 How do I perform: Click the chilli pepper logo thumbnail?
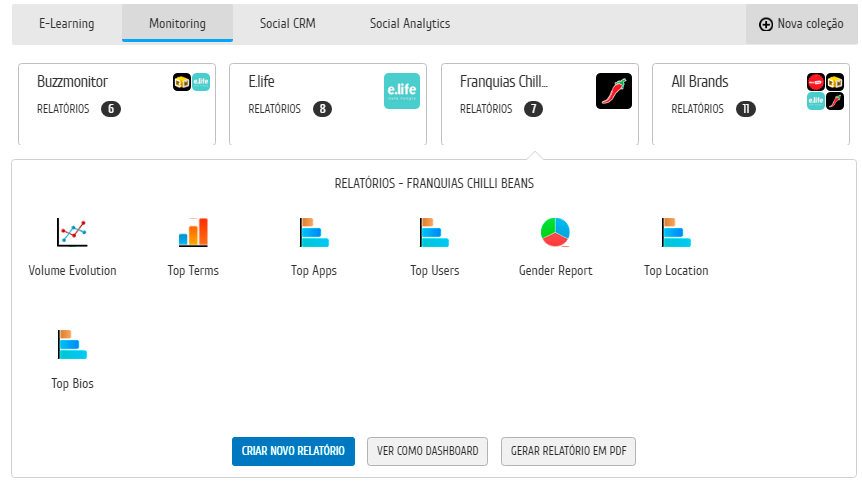614,91
